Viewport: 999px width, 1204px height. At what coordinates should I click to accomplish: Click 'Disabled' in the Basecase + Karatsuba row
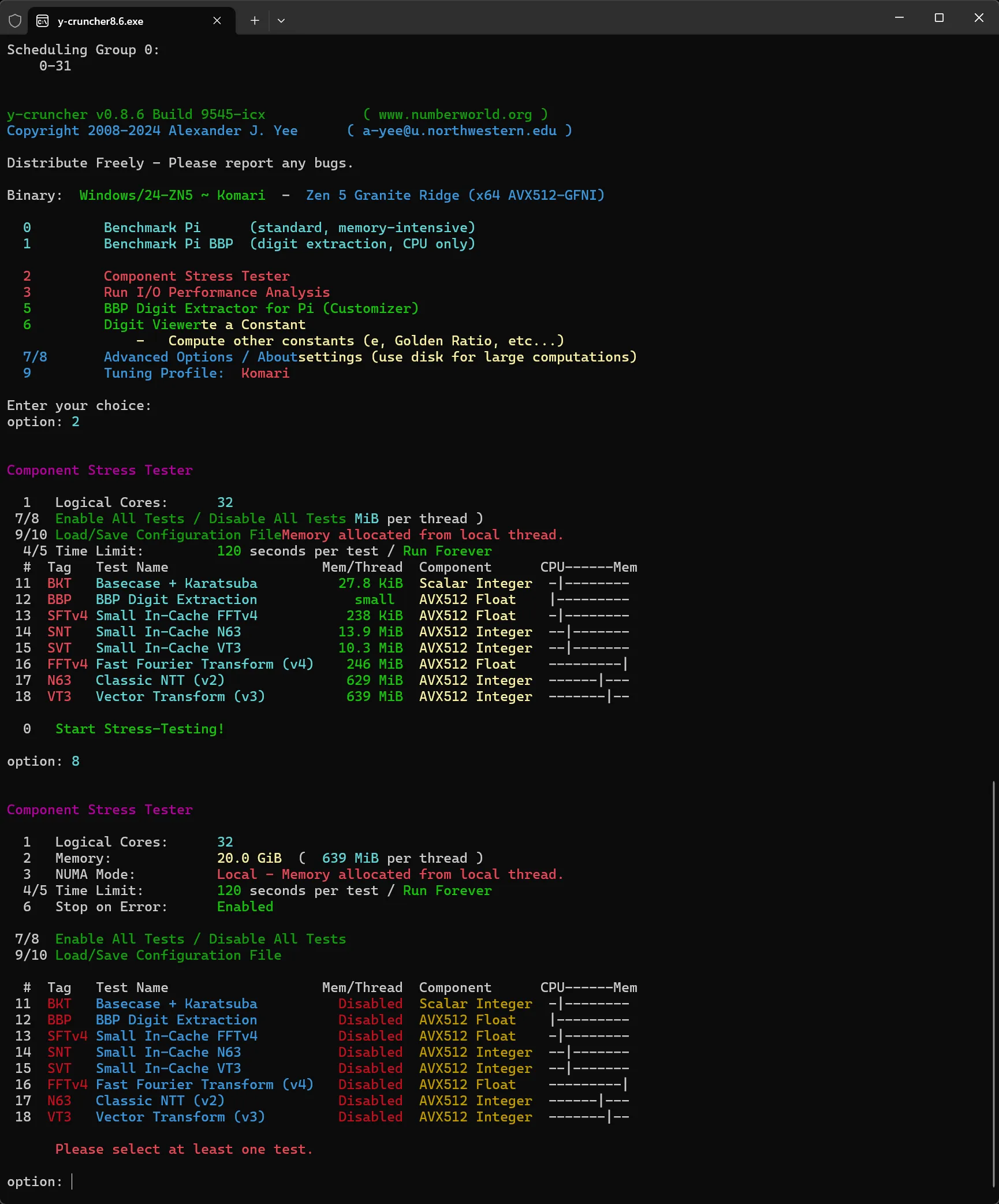371,1004
